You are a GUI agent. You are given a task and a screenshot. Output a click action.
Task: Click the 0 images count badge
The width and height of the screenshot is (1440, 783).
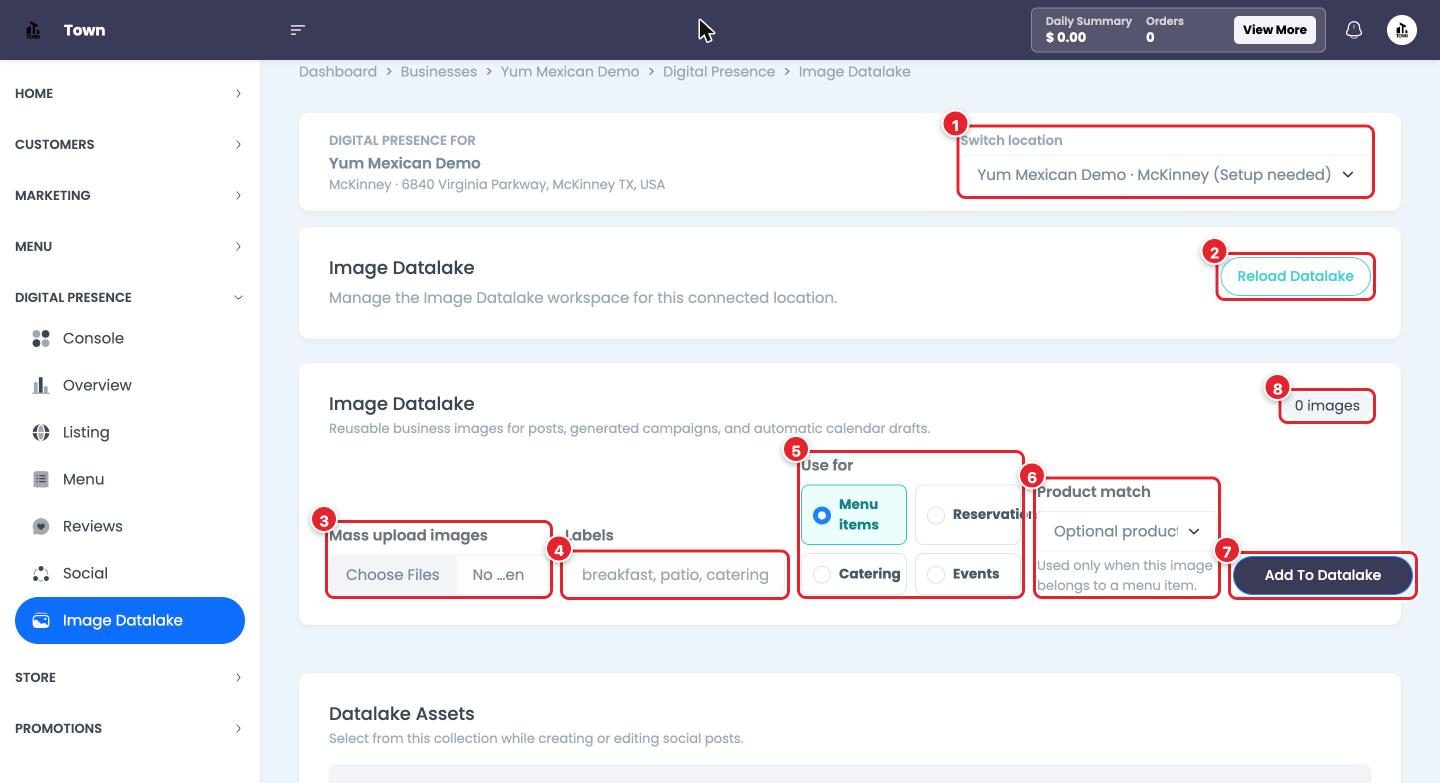coord(1327,406)
